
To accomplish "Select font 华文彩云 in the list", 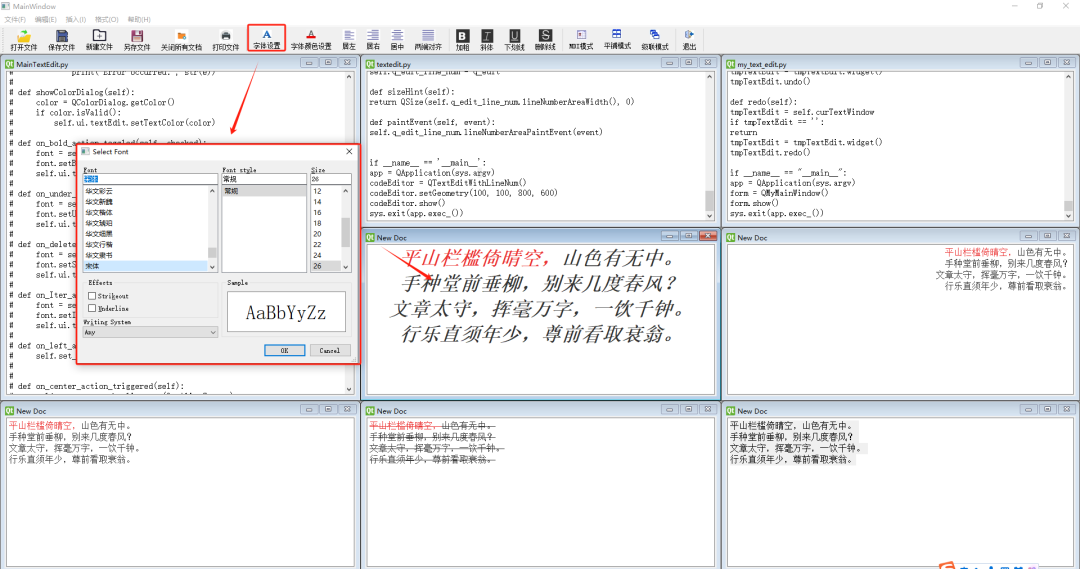I will (x=145, y=191).
